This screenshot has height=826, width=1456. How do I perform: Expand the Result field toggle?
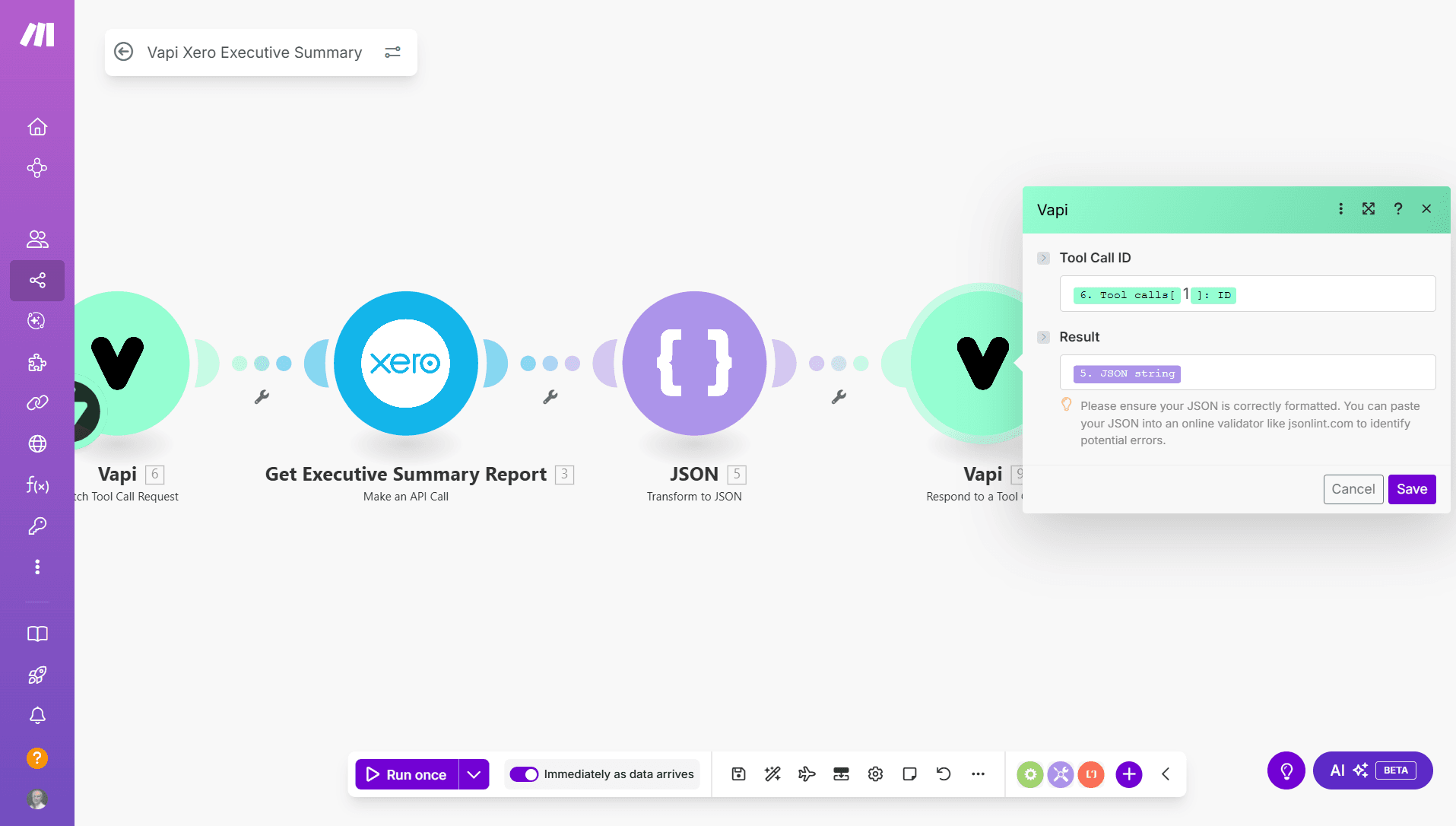coord(1043,337)
